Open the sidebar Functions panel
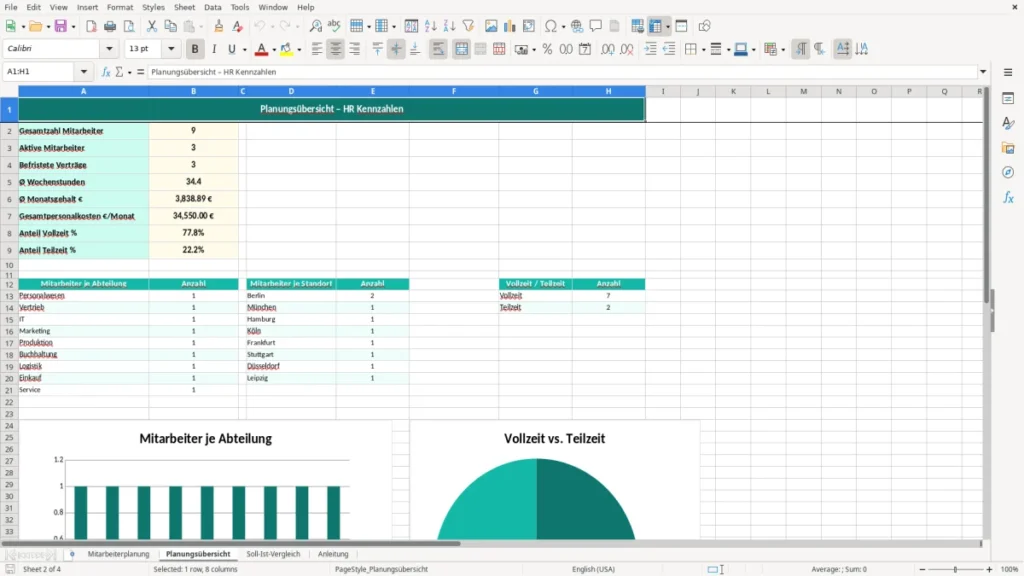 (1008, 197)
